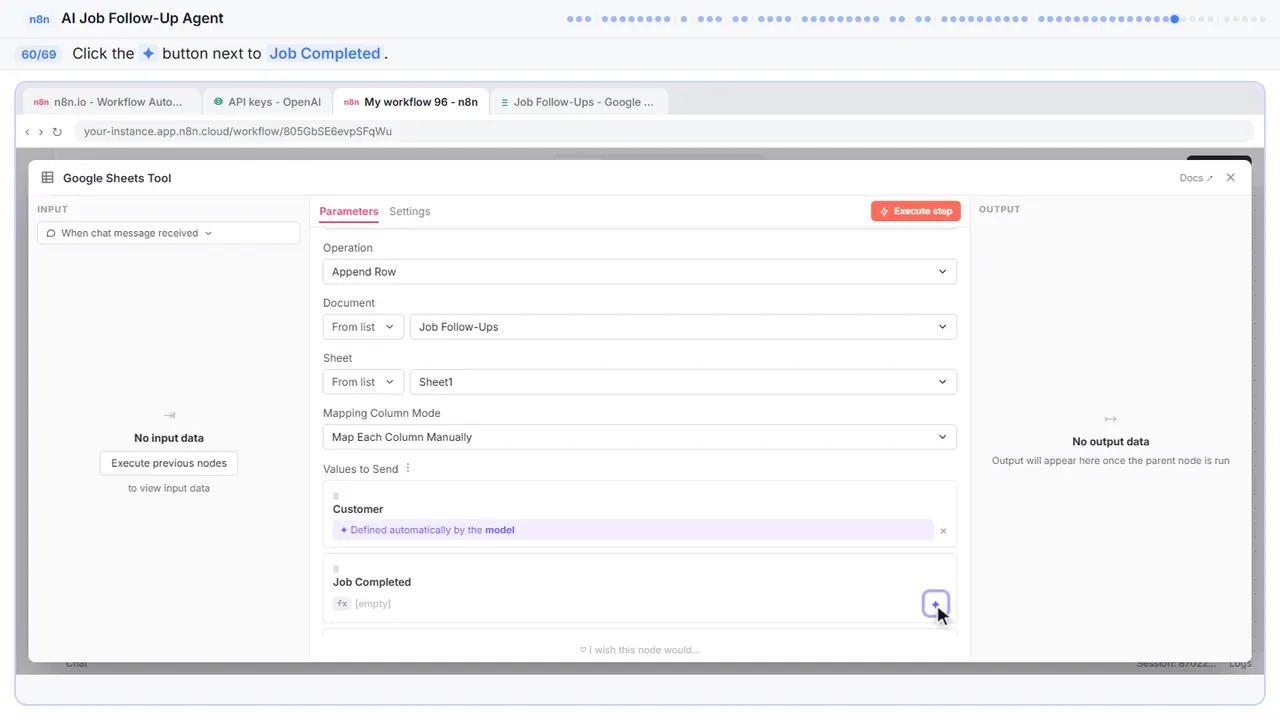The height and width of the screenshot is (720, 1280).
Task: Expand the Operation dropdown showing Append Row
Action: click(640, 272)
